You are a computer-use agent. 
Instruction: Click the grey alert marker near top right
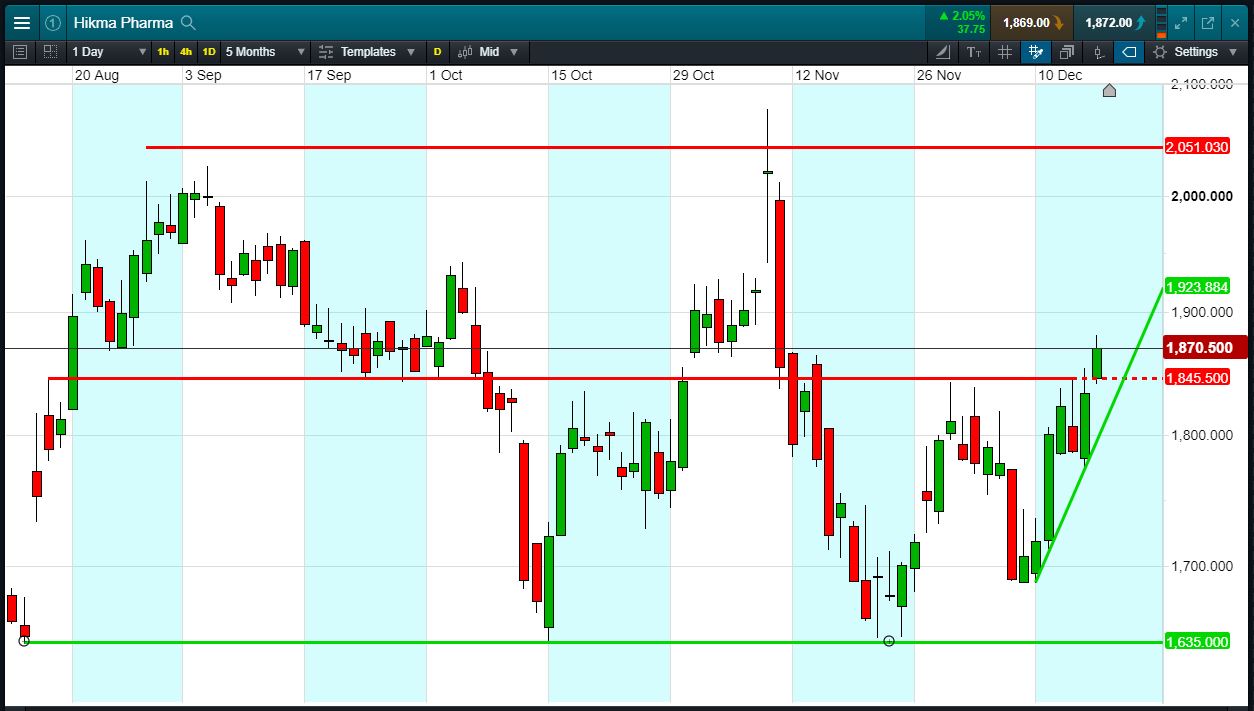point(1109,91)
